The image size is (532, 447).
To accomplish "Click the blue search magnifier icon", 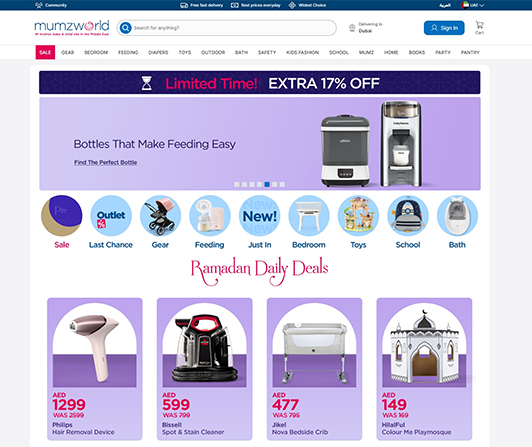I will coord(126,28).
